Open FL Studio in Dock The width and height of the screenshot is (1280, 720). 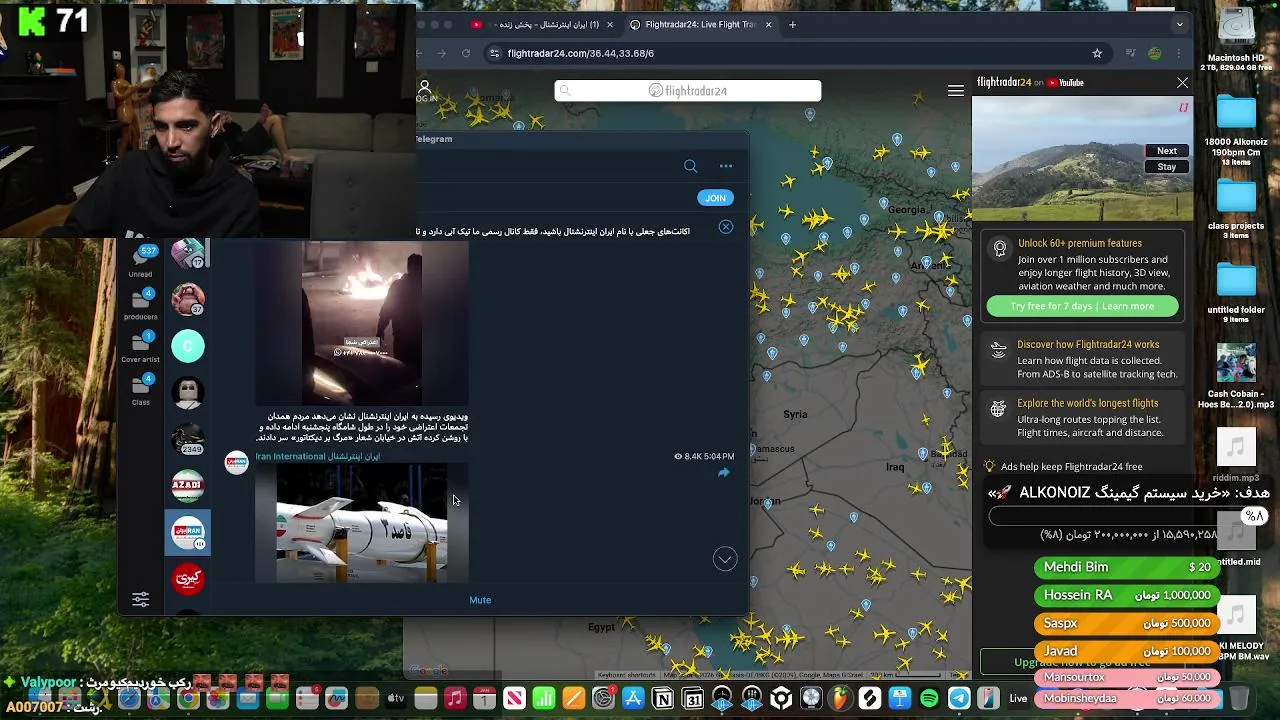(x=840, y=698)
